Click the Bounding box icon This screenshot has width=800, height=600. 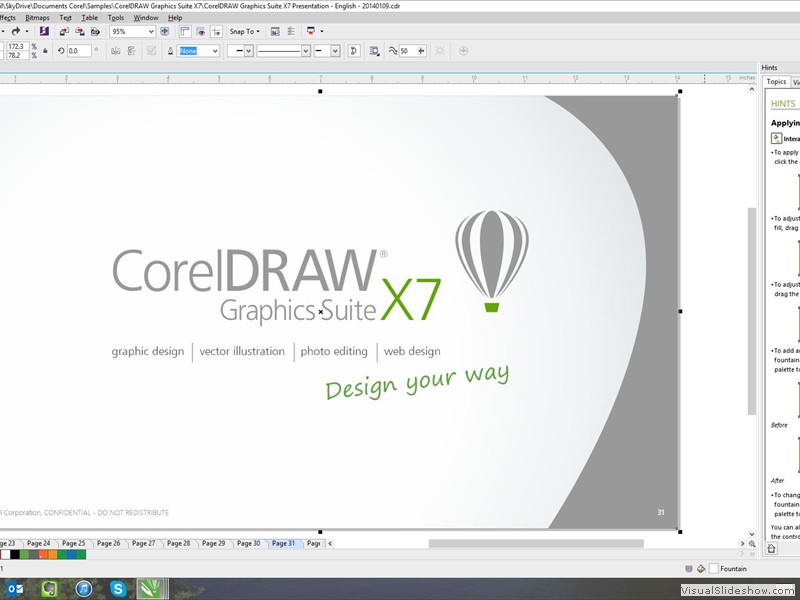click(x=440, y=51)
